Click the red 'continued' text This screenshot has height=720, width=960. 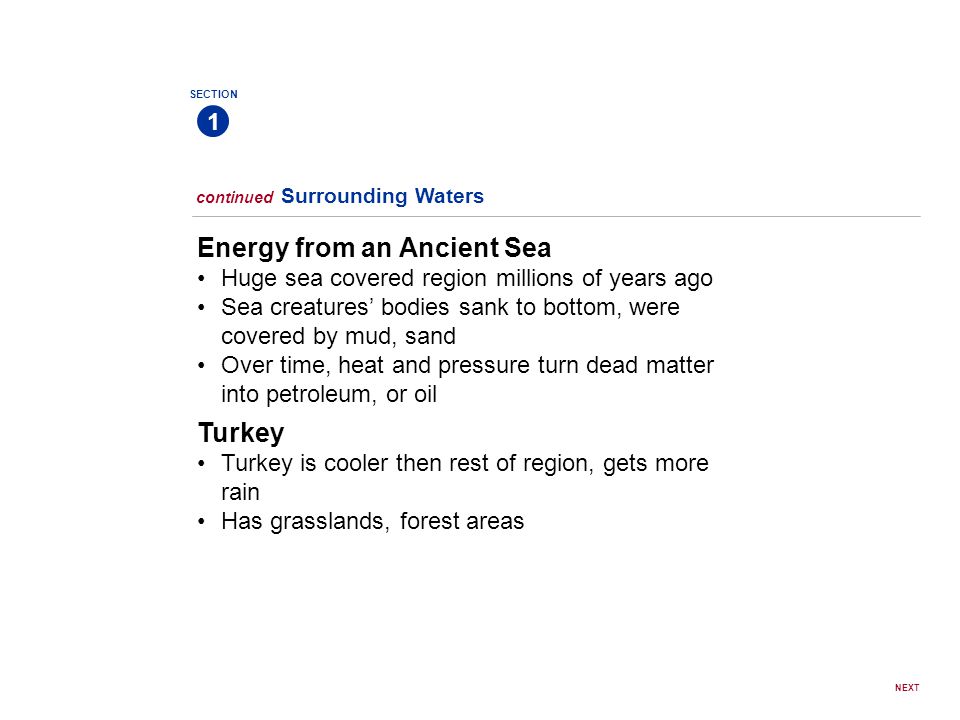click(x=234, y=197)
